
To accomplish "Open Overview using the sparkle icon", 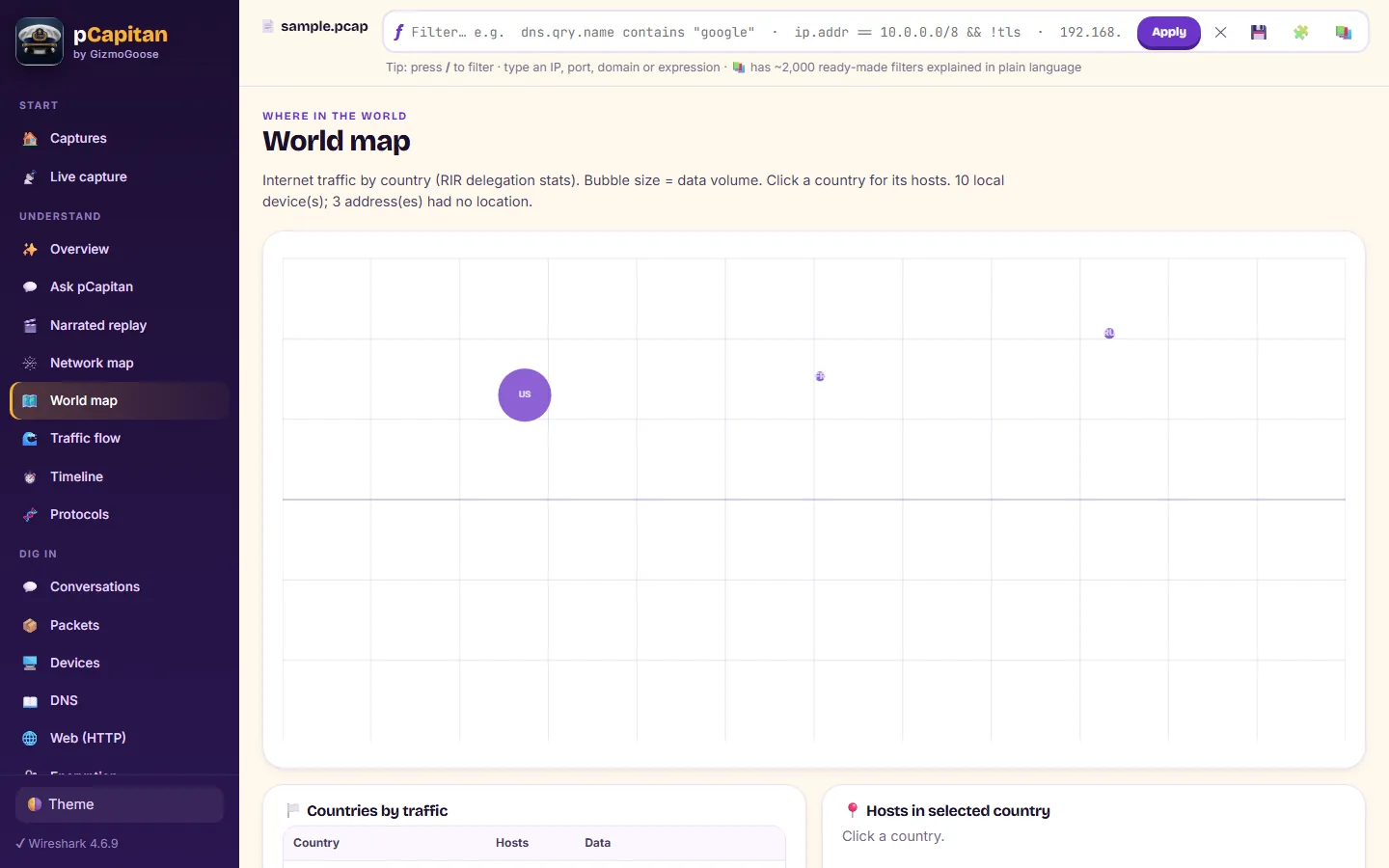I will [30, 250].
